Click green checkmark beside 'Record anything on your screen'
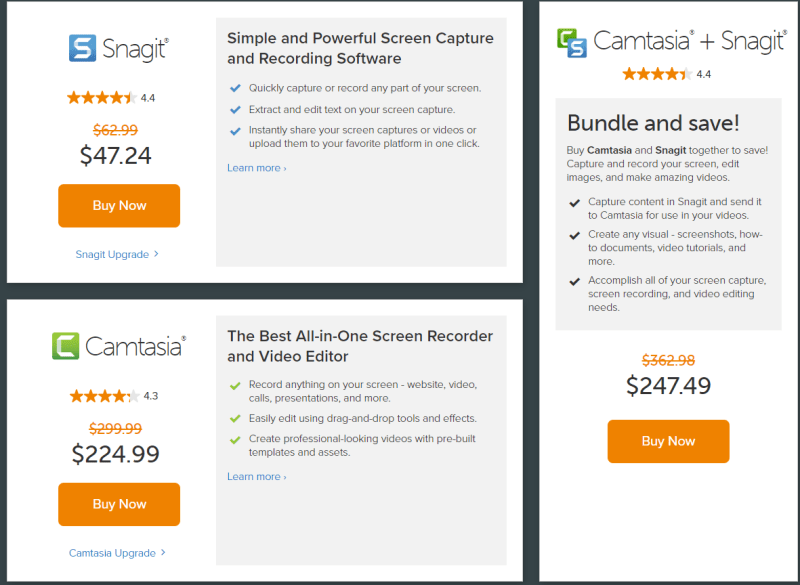This screenshot has height=585, width=800. coord(235,385)
